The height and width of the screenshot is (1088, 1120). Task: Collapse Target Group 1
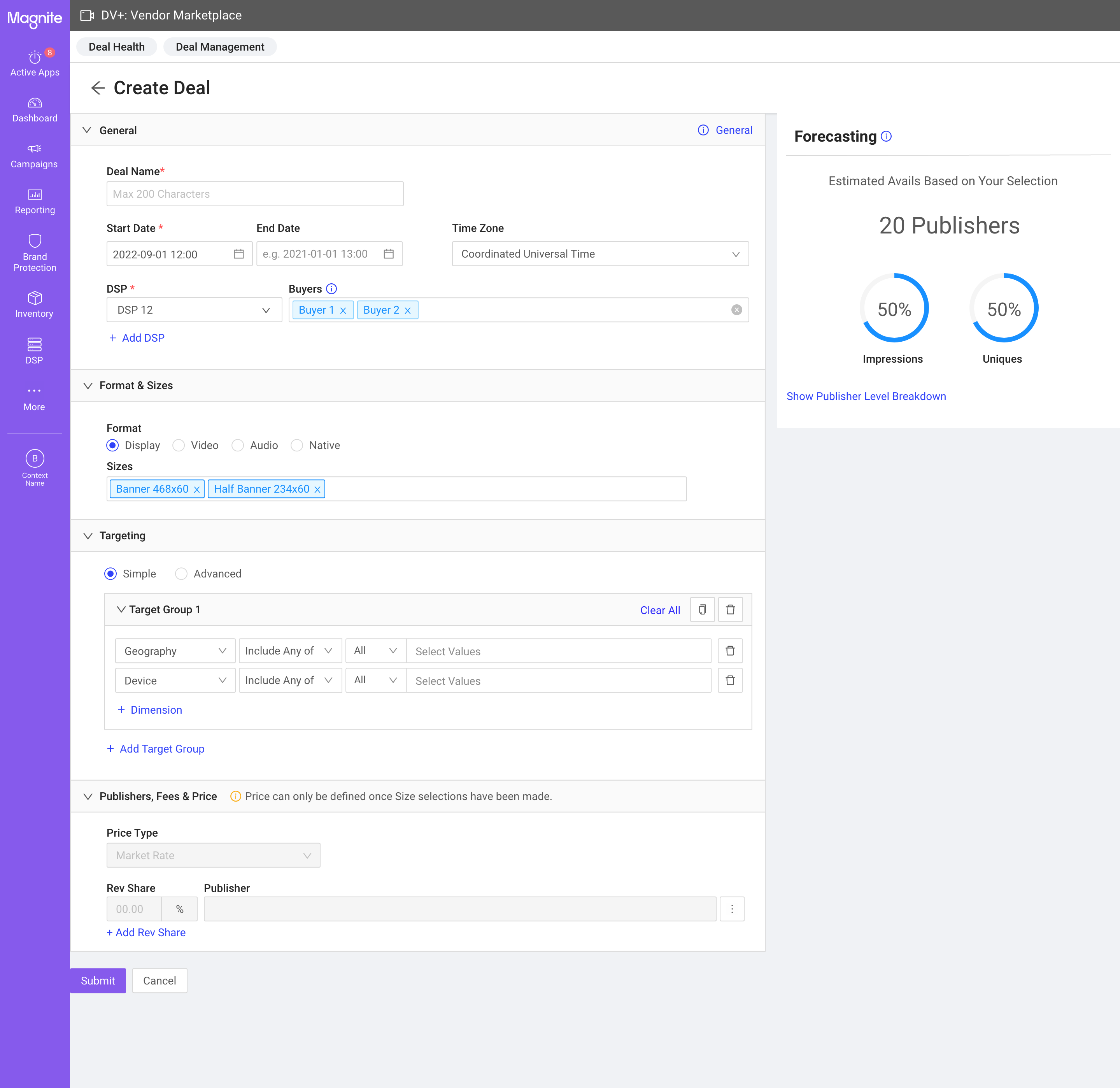point(121,609)
